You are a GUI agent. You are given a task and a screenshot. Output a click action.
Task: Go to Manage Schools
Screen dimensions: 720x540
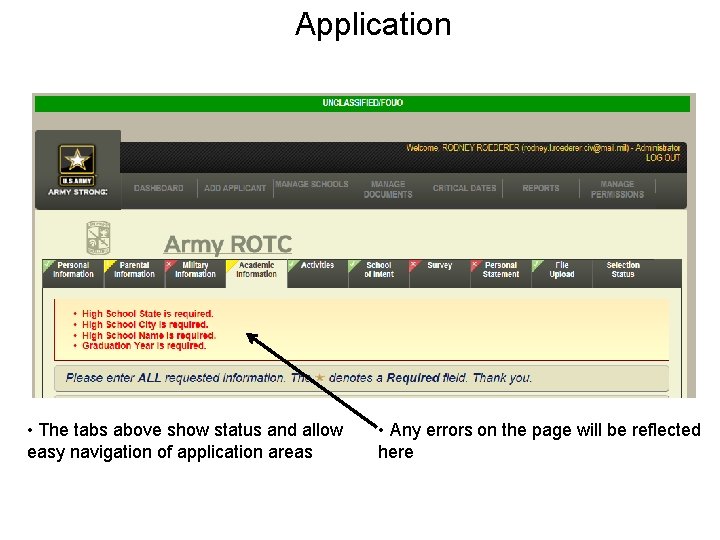(x=312, y=184)
